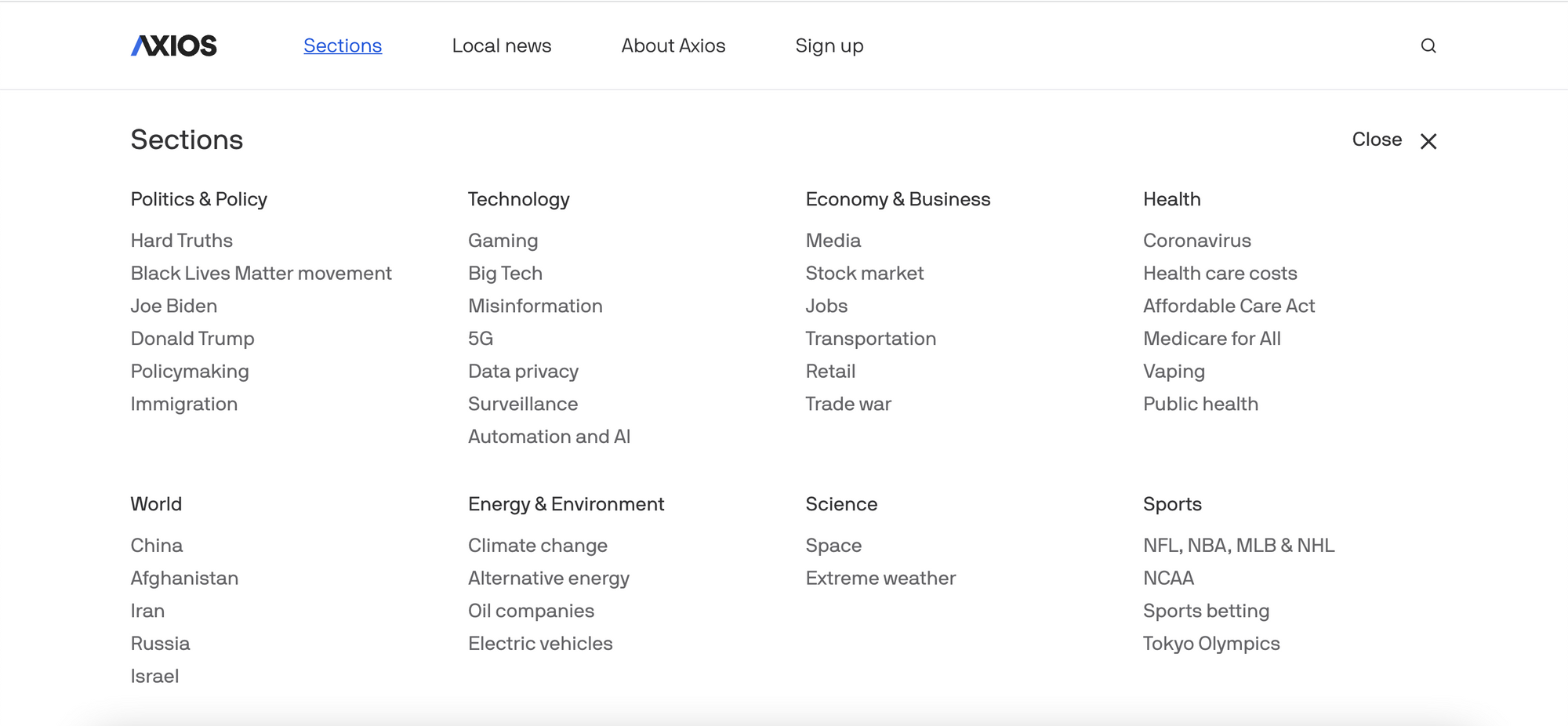Click Sign up in the navbar

[829, 45]
